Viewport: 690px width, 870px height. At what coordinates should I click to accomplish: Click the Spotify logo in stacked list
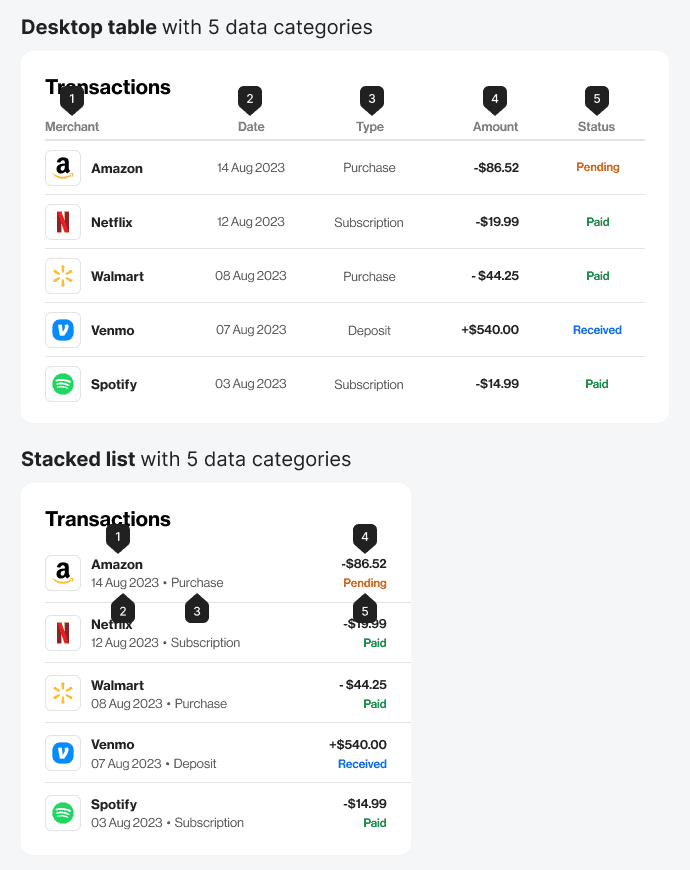pos(63,813)
